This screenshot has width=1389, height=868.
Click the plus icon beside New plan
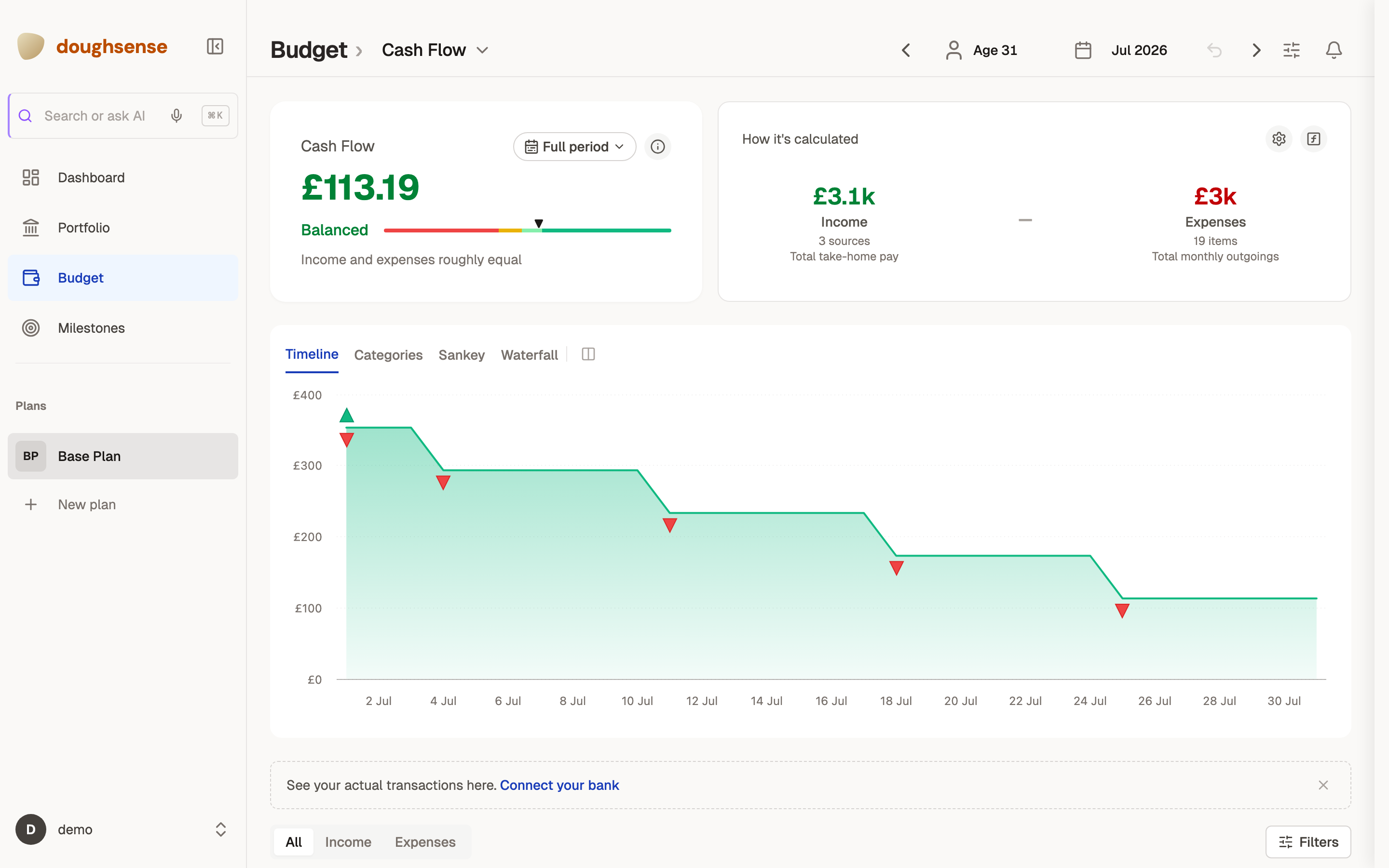click(x=31, y=504)
